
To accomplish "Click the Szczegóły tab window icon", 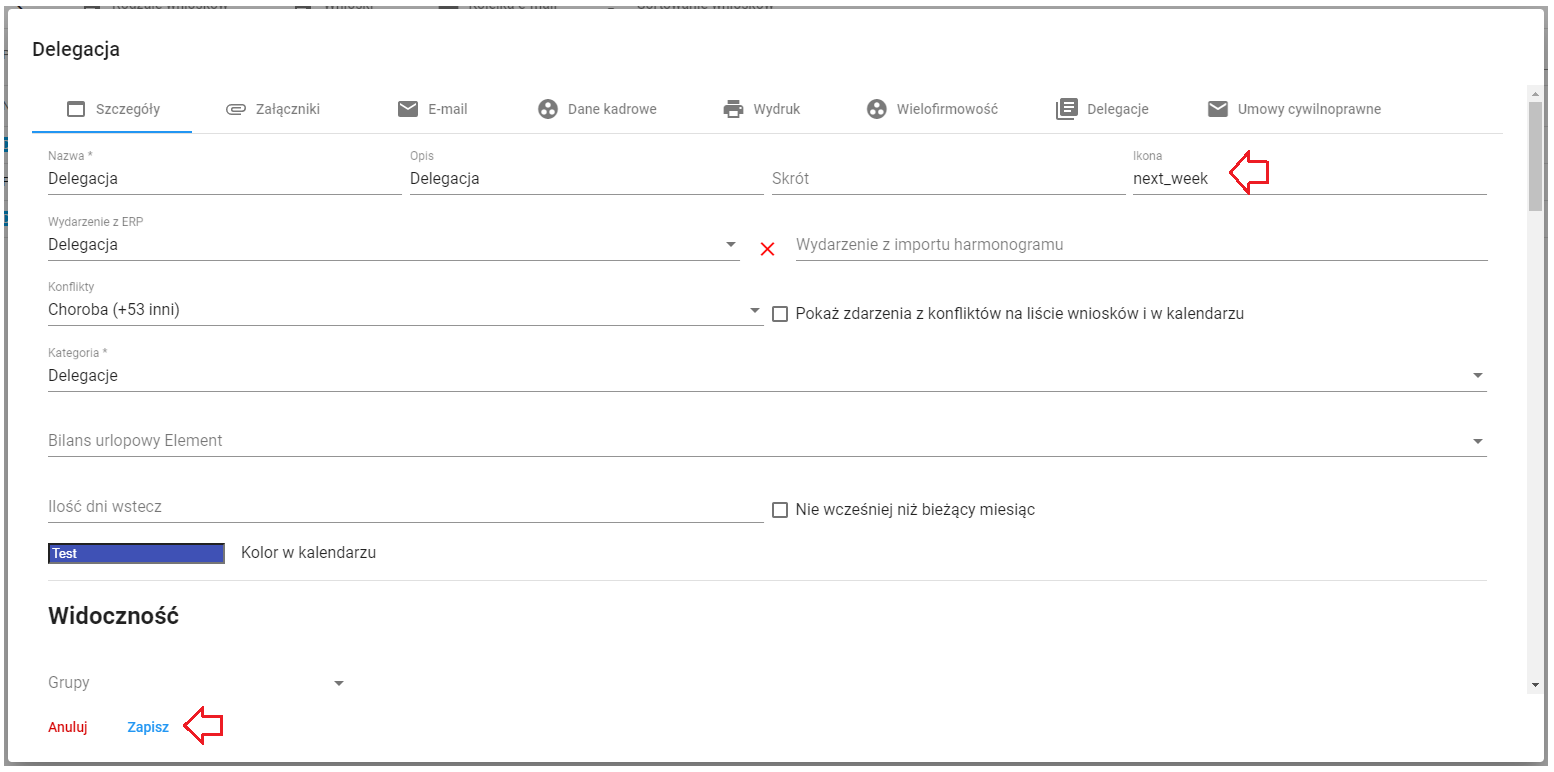I will [x=76, y=109].
